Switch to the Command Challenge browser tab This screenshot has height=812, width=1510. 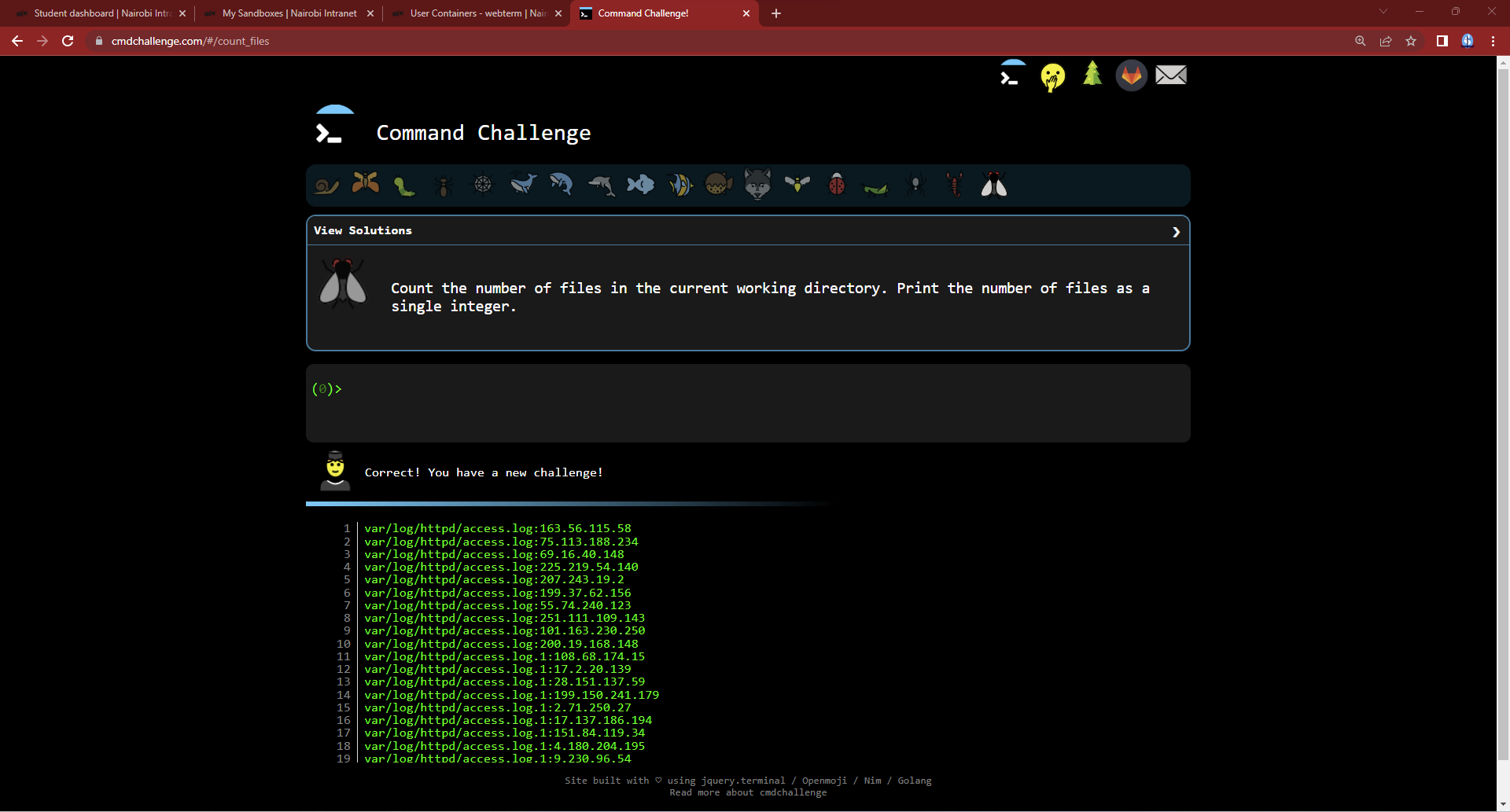[x=665, y=13]
